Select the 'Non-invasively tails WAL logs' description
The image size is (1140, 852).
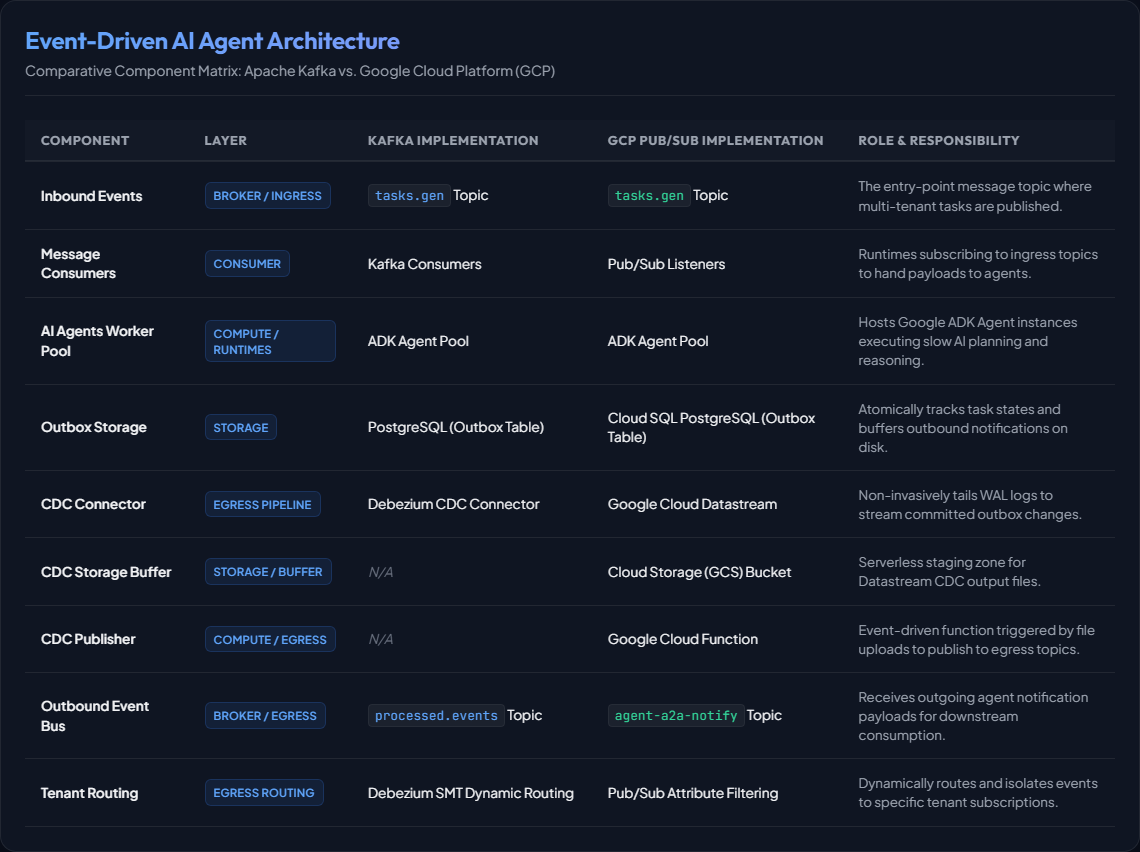pos(970,505)
